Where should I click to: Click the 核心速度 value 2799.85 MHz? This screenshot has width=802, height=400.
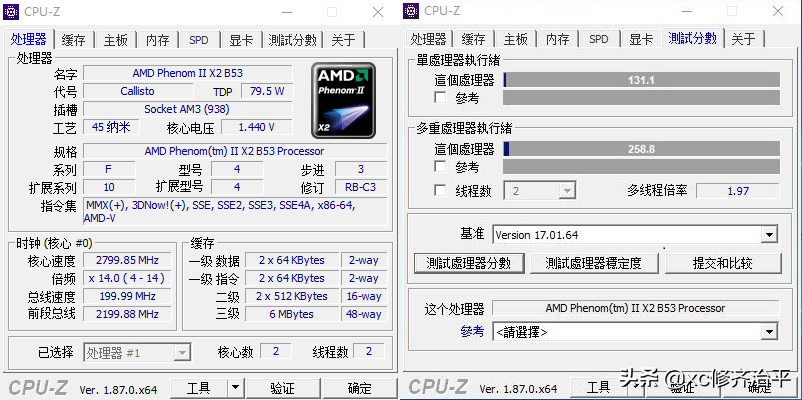[x=127, y=260]
